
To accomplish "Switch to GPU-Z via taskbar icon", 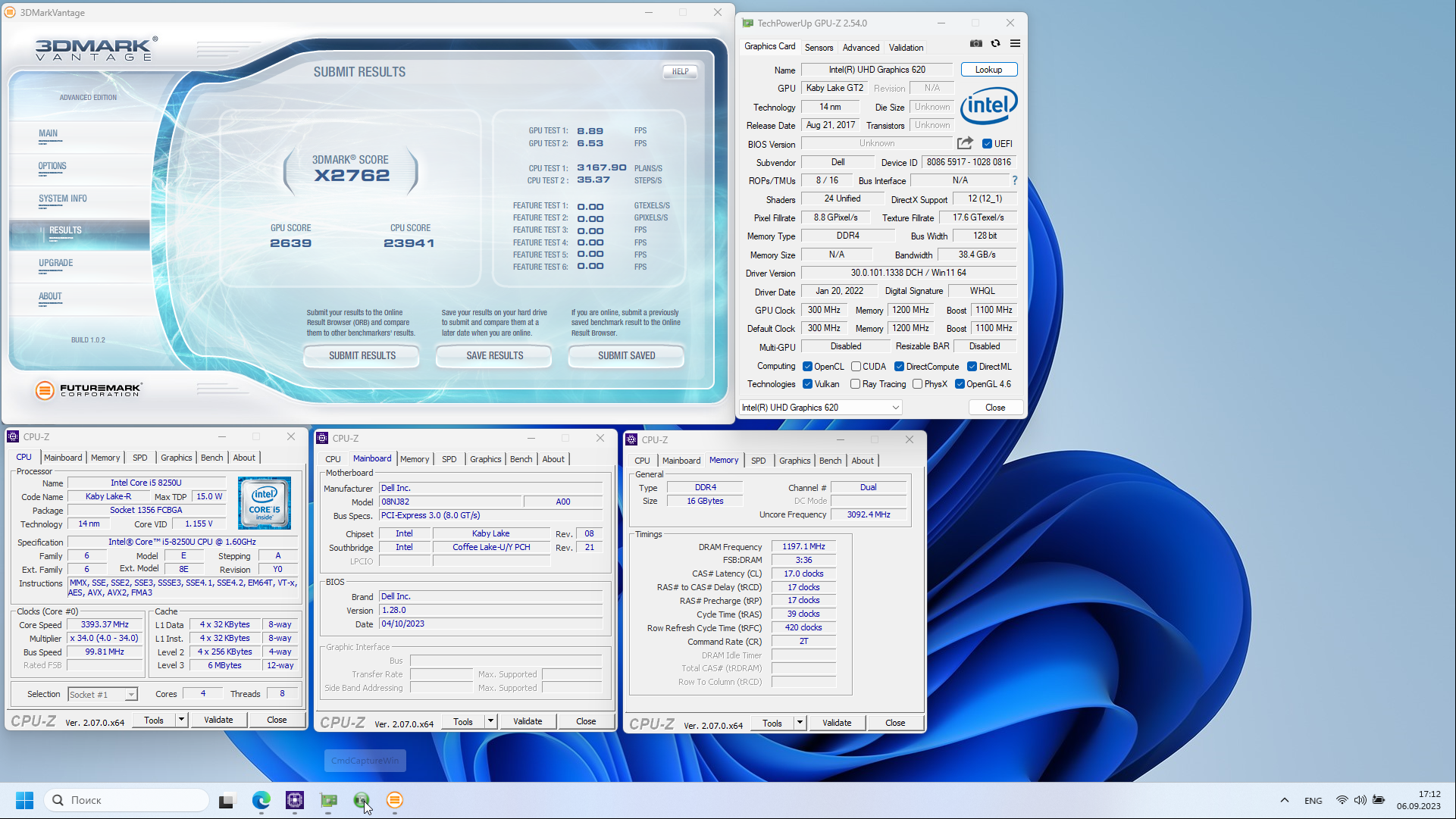I will pyautogui.click(x=328, y=800).
